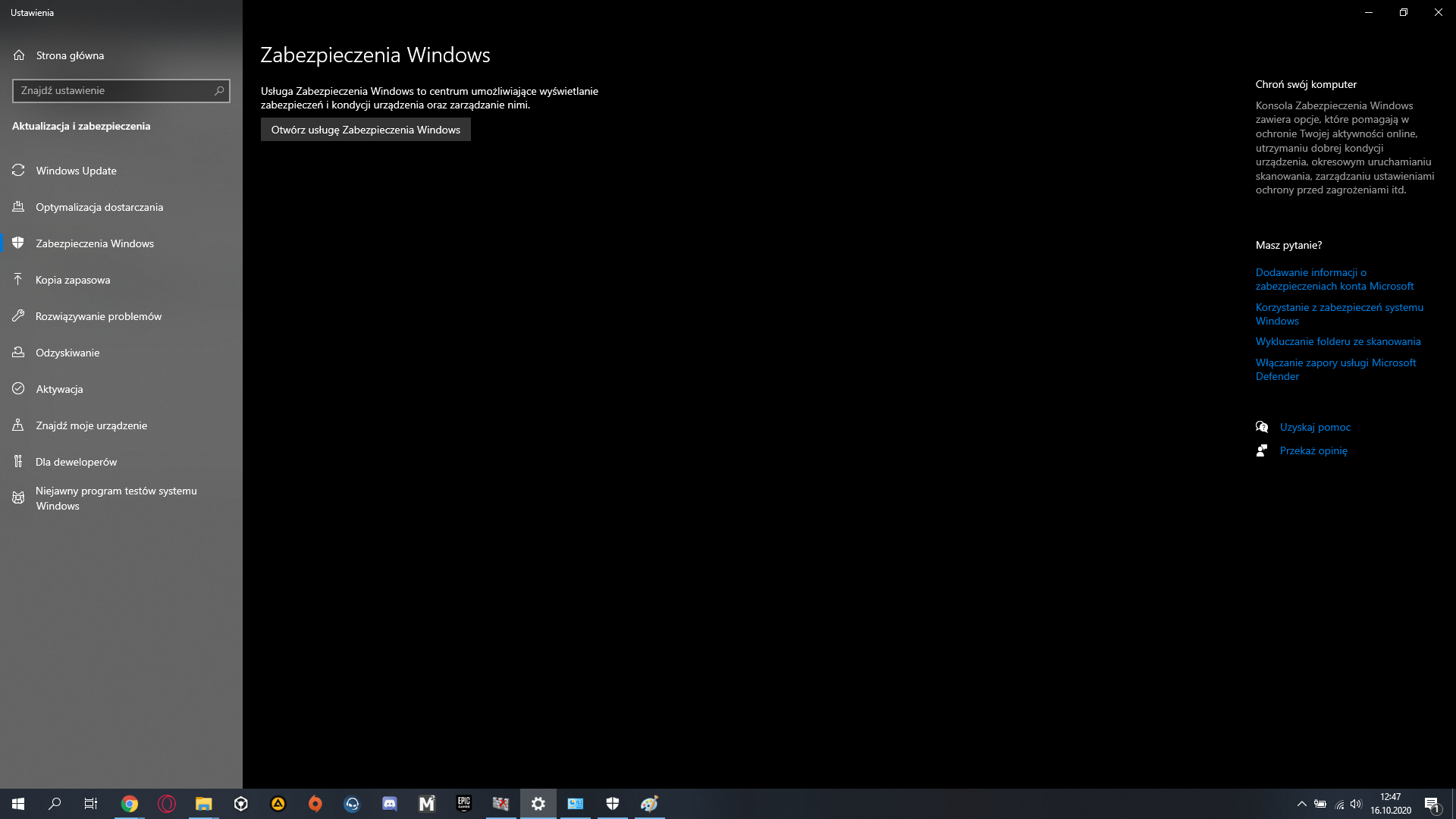Open Aktywacja settings page
The image size is (1456, 819).
(121, 389)
